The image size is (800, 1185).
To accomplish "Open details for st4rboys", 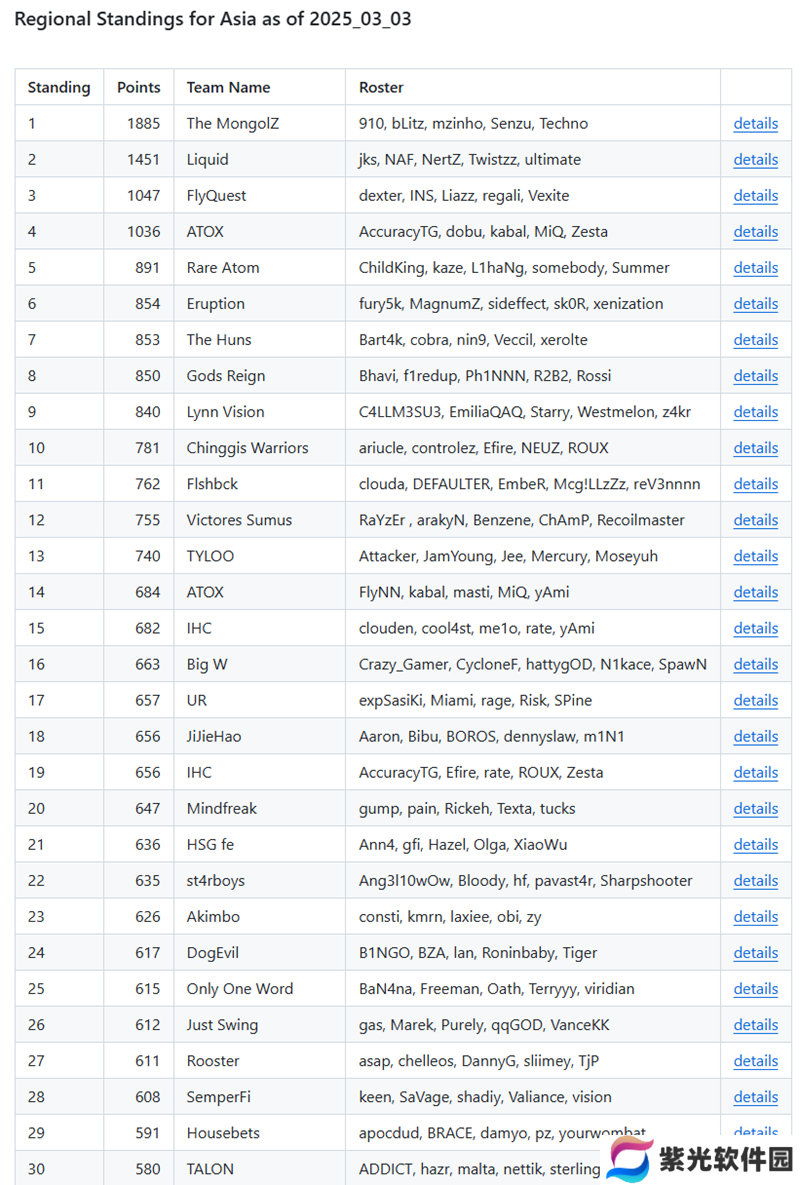I will coord(755,880).
